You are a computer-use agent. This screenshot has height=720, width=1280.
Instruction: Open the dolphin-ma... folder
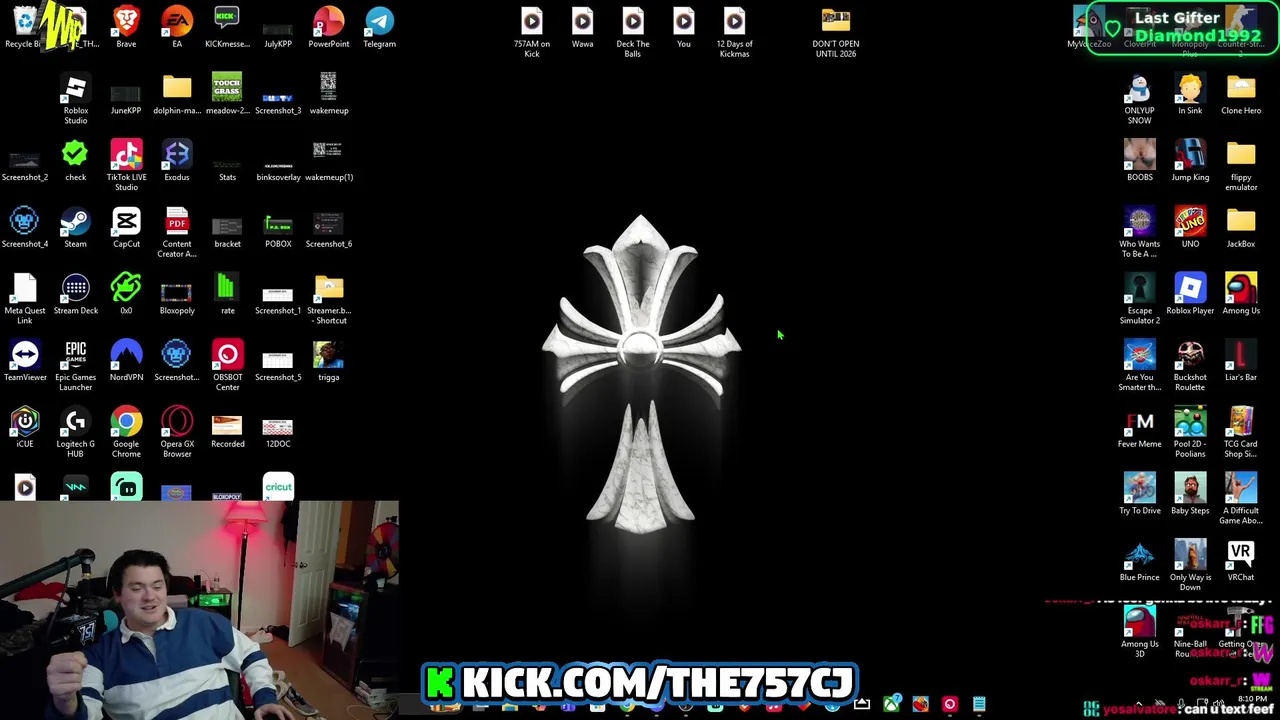coord(177,94)
